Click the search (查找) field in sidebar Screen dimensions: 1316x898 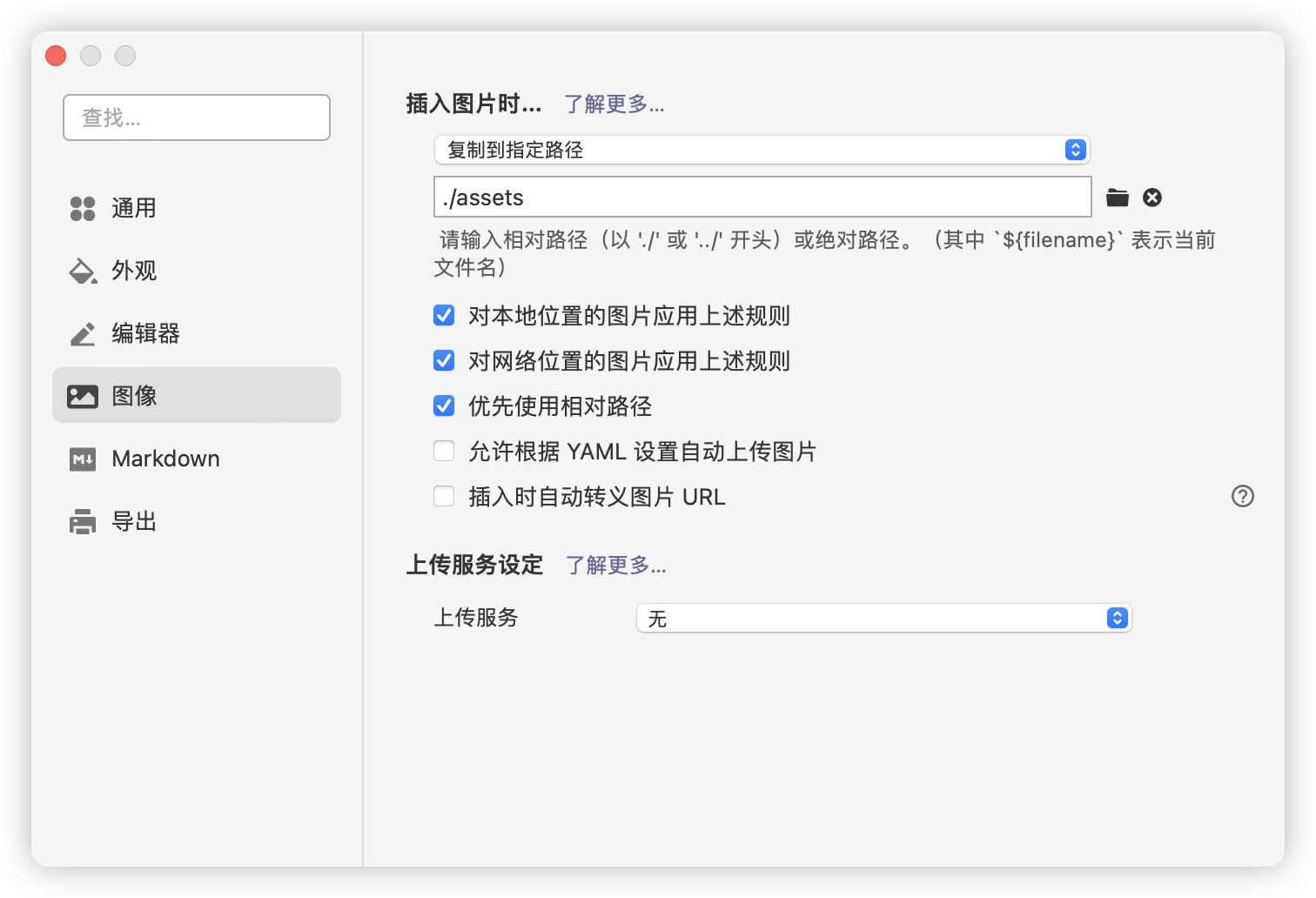tap(197, 117)
